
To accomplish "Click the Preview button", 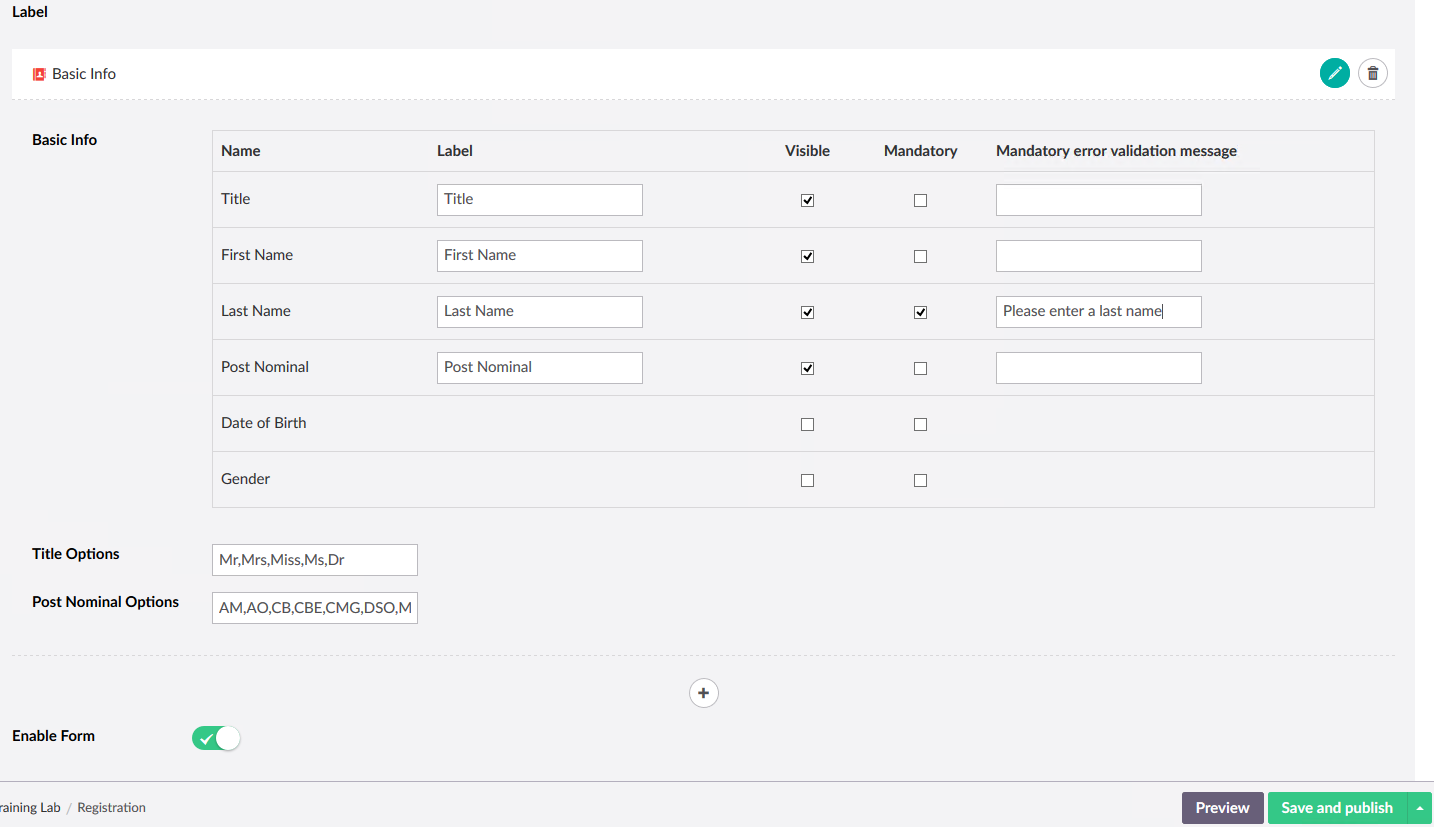I will (1221, 807).
